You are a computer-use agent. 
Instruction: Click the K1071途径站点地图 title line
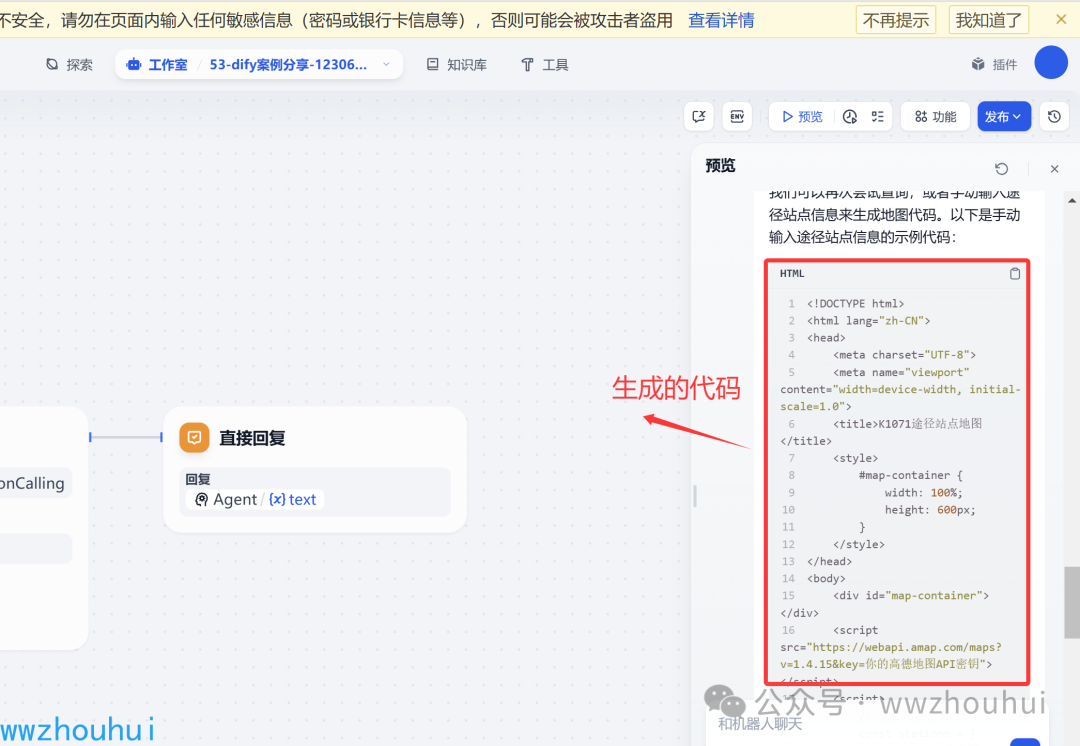(x=908, y=424)
